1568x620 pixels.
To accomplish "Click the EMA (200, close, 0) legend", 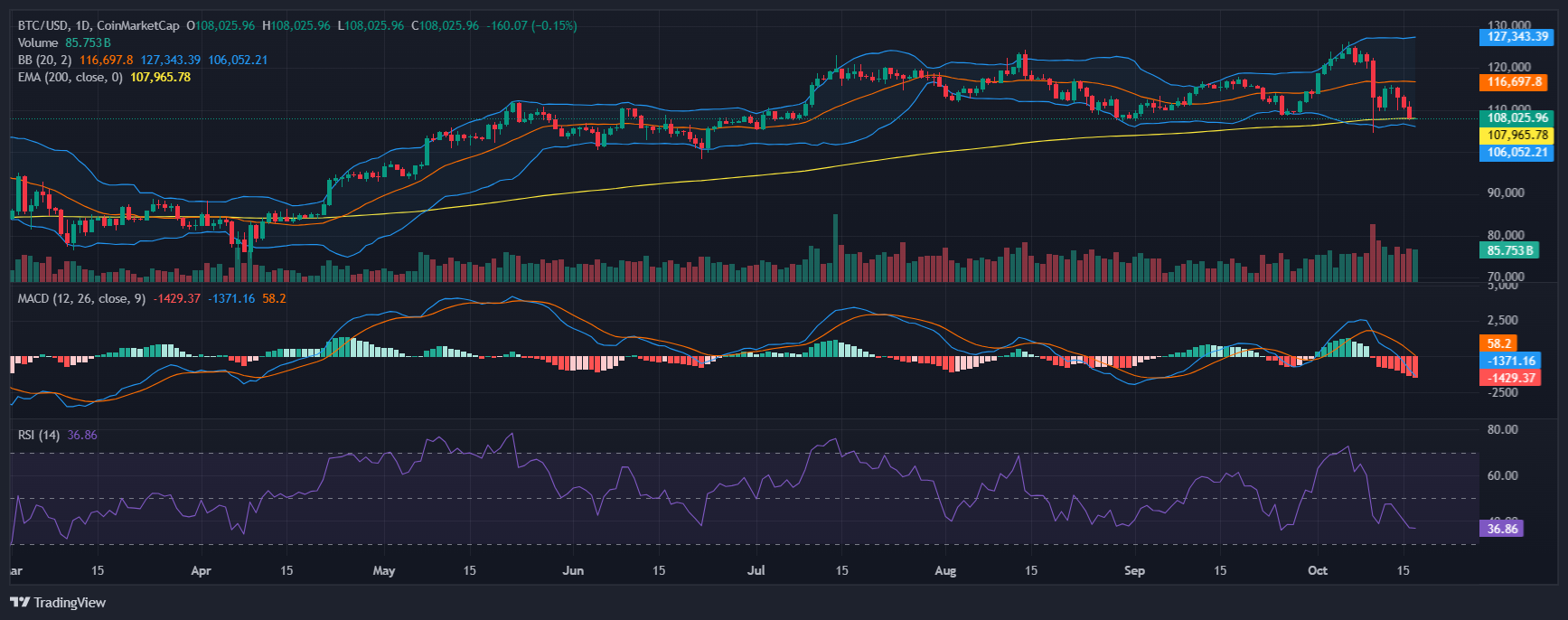I will coord(70,77).
